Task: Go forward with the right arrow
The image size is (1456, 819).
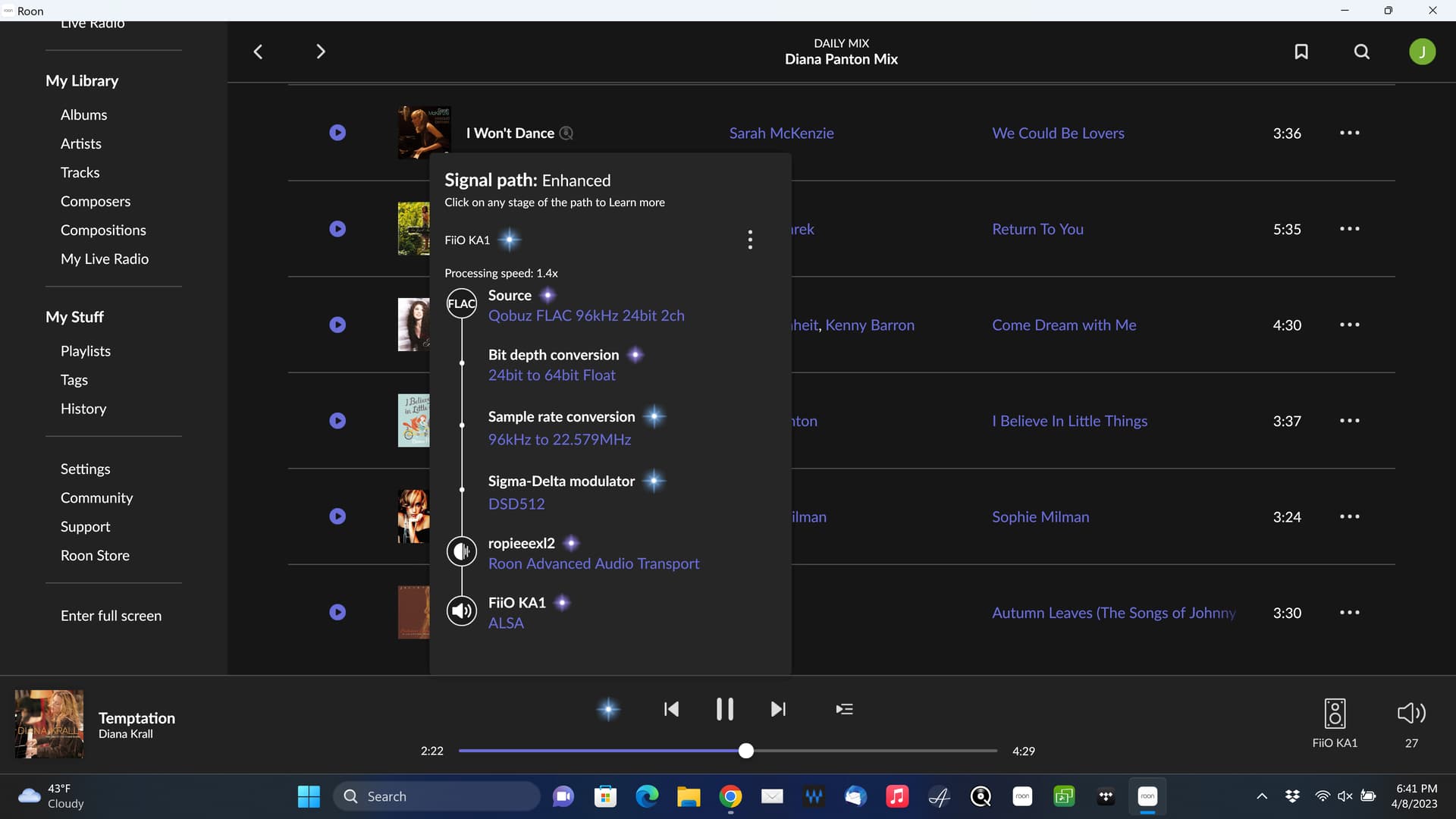Action: pos(320,52)
